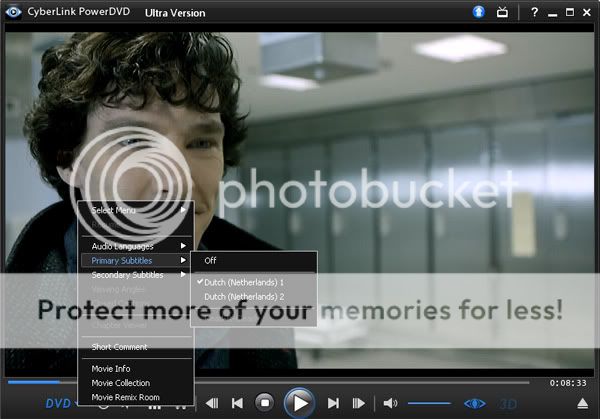Stop playback with the Stop button

click(x=264, y=403)
